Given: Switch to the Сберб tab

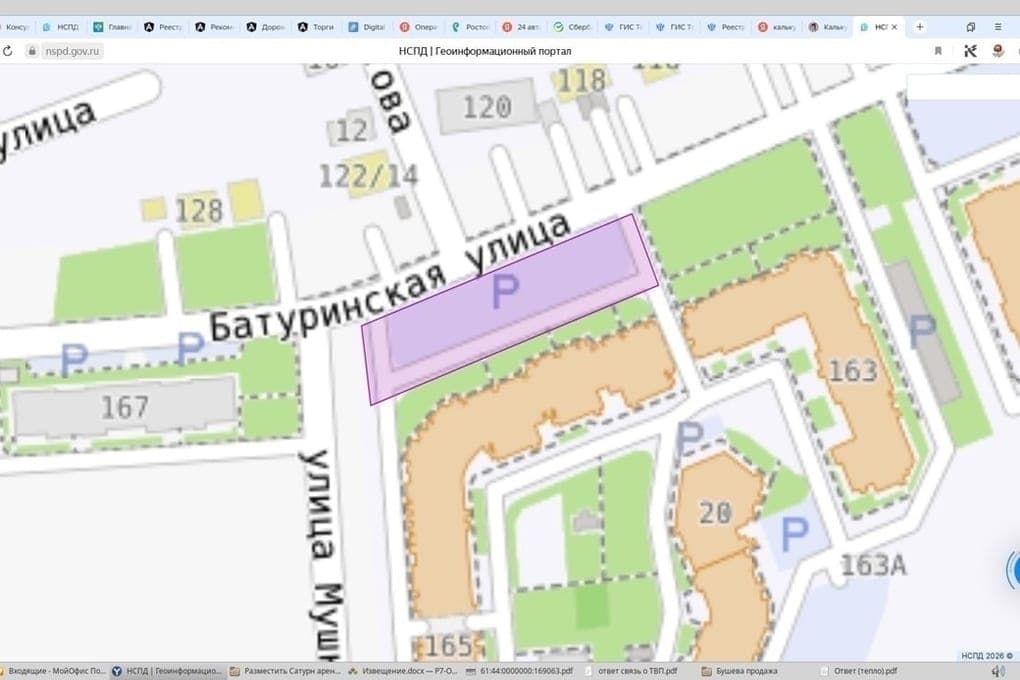Looking at the screenshot, I should 572,27.
